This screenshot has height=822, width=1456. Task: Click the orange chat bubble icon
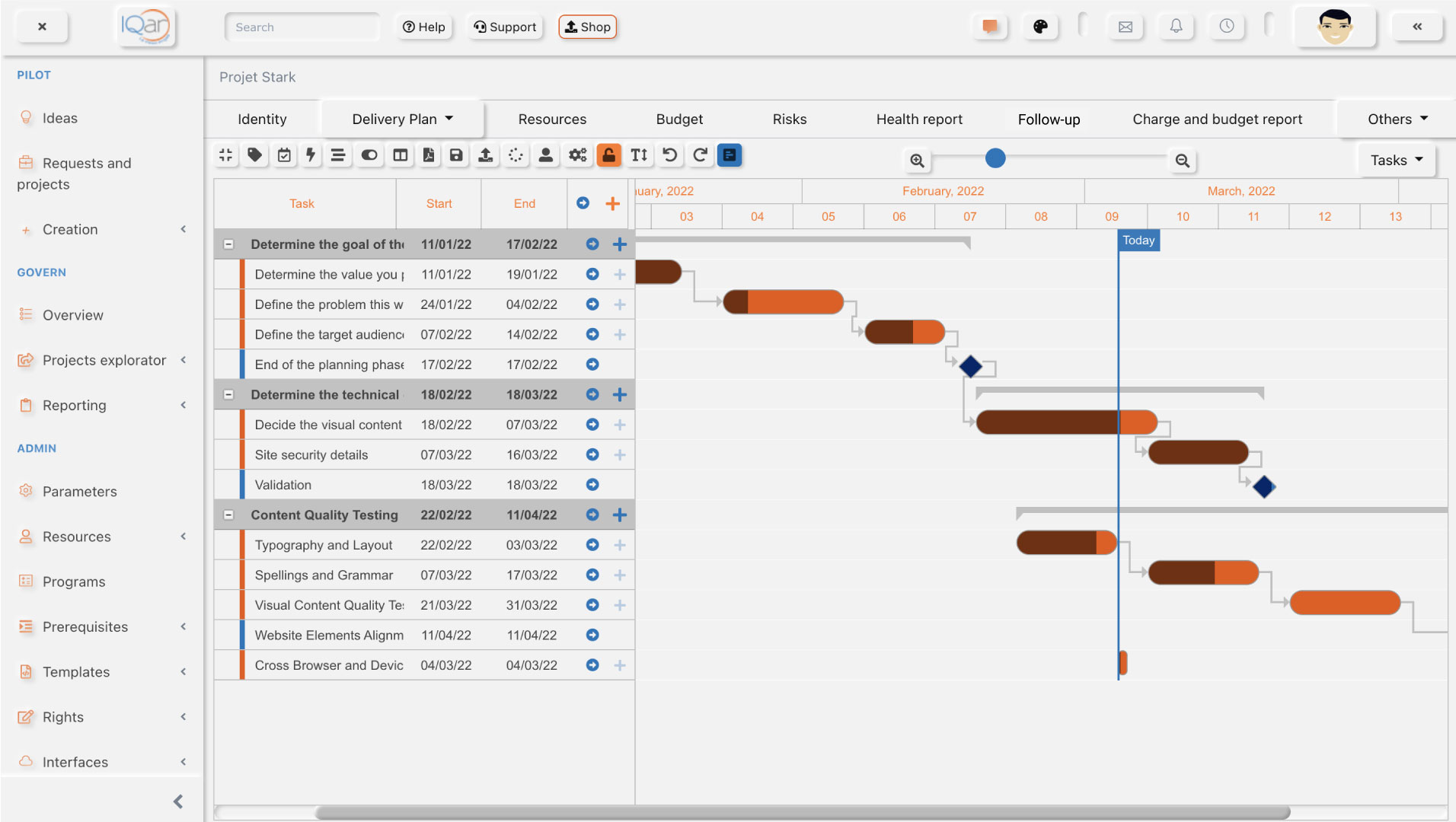point(990,27)
